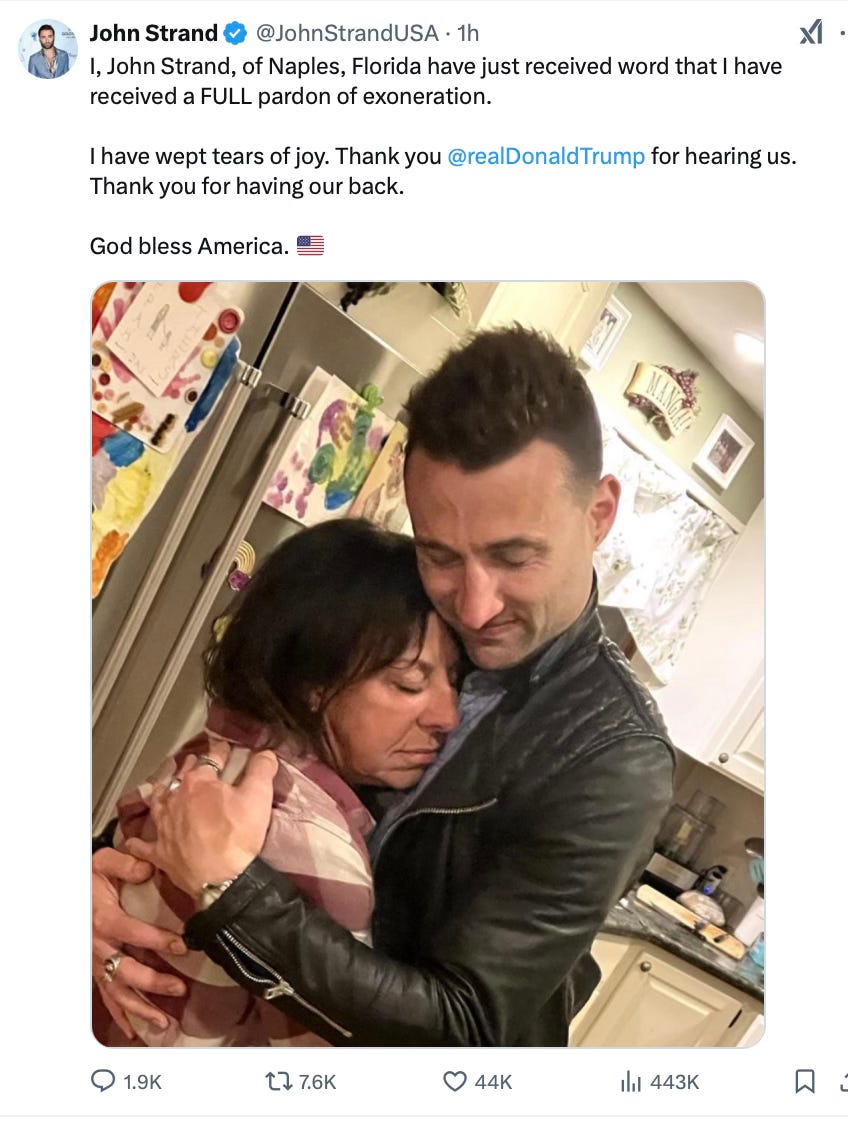Click the blue verified badge icon
848x1122 pixels.
pos(235,33)
